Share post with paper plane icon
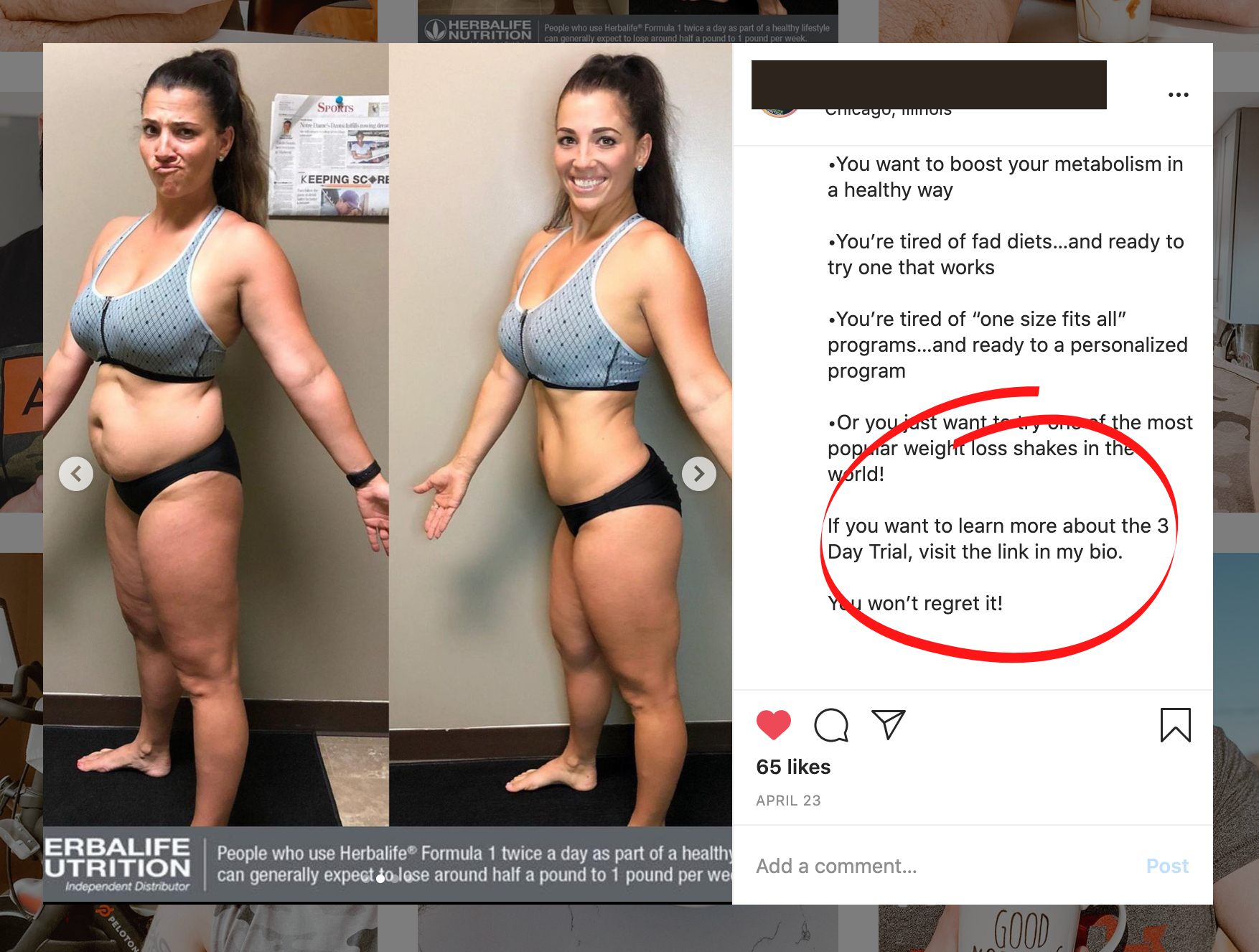1259x952 pixels. click(888, 725)
